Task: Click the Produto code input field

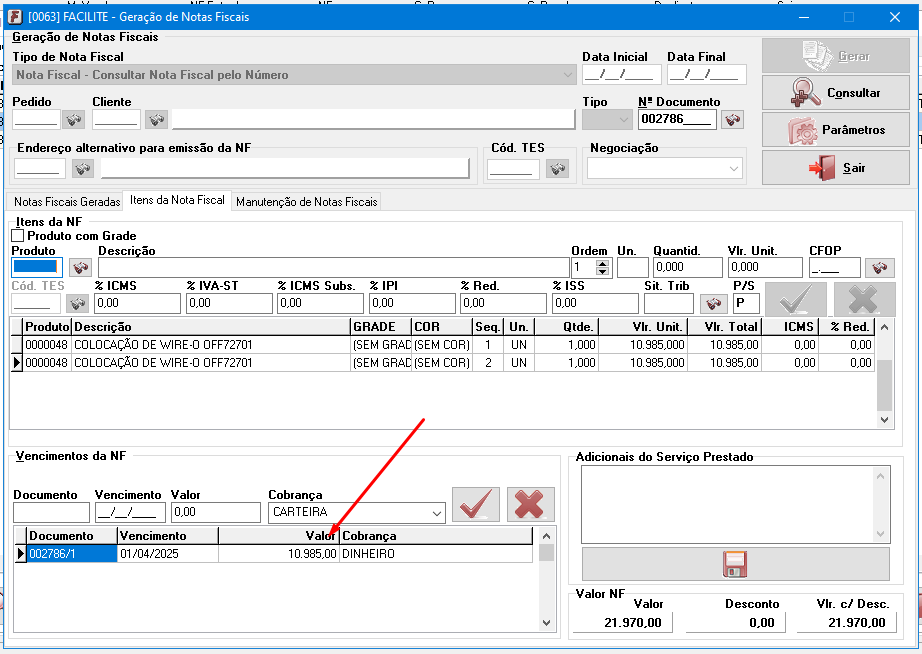Action: click(36, 267)
